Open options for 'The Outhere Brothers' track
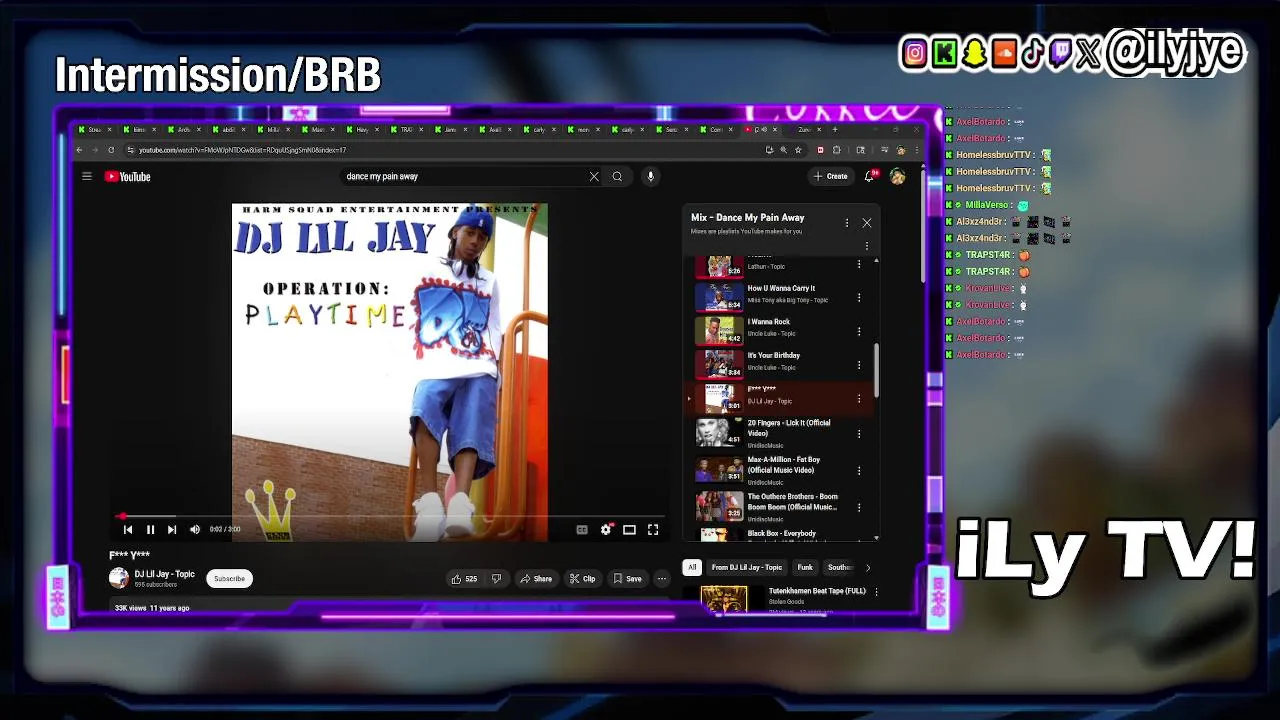Screen dimensions: 1280x720 pos(859,507)
